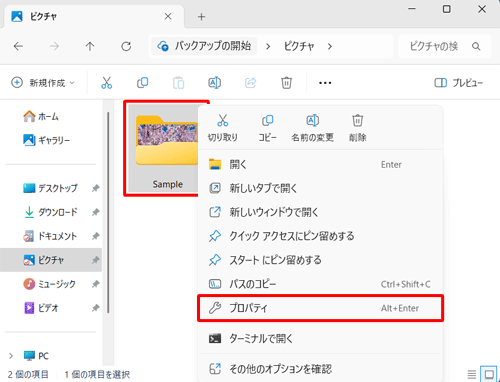
Task: Select ピクチャ in the sidebar
Action: click(x=51, y=260)
